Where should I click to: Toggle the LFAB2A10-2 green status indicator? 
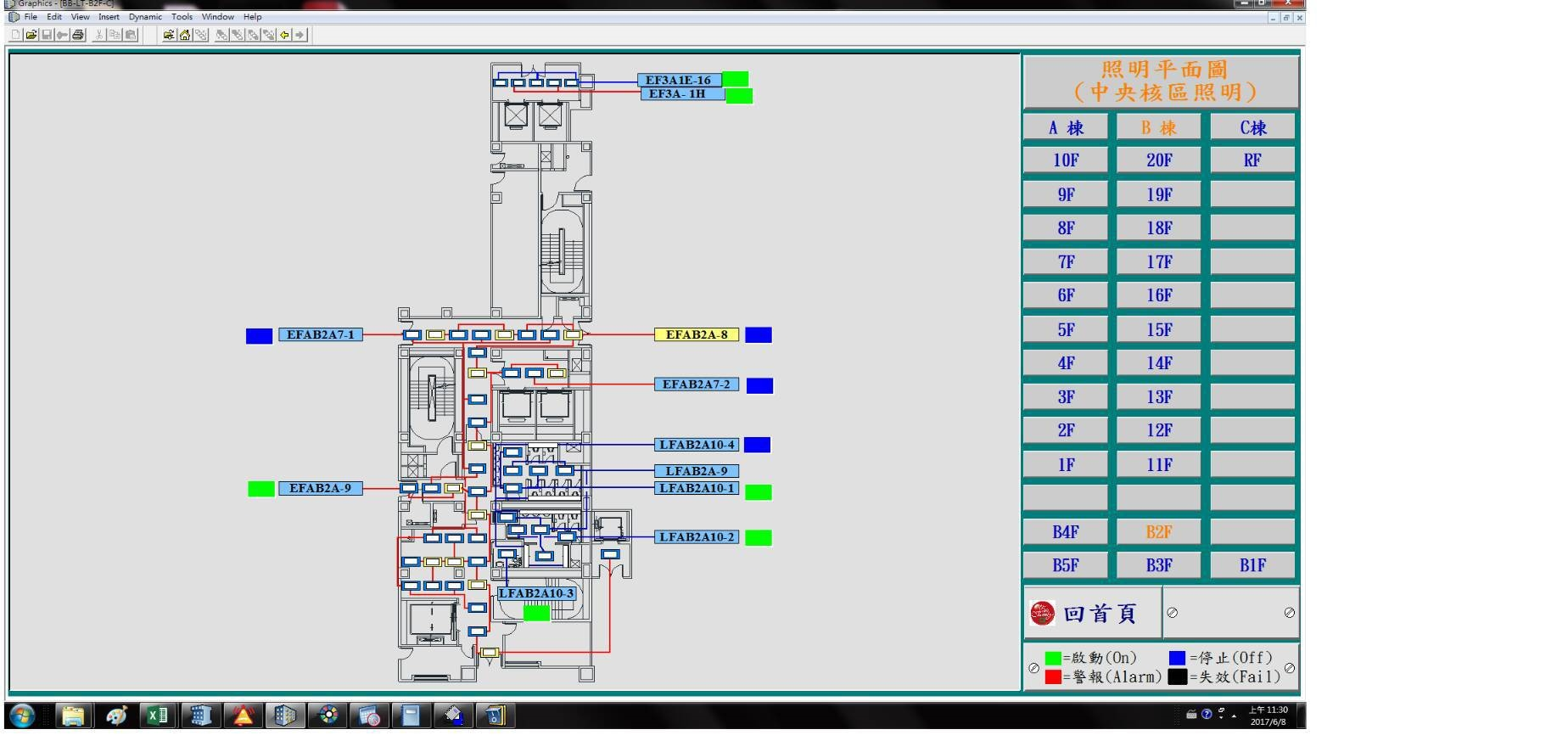pyautogui.click(x=758, y=538)
